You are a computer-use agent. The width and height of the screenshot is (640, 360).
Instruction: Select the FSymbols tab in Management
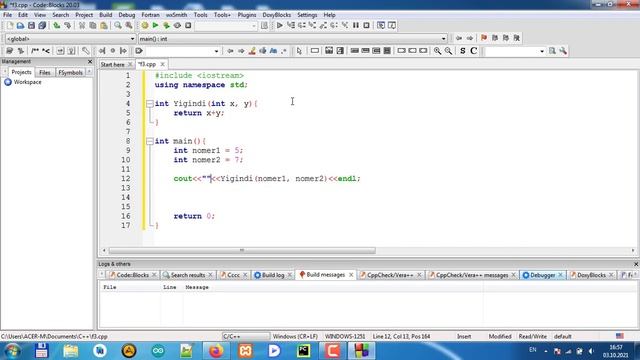[70, 73]
